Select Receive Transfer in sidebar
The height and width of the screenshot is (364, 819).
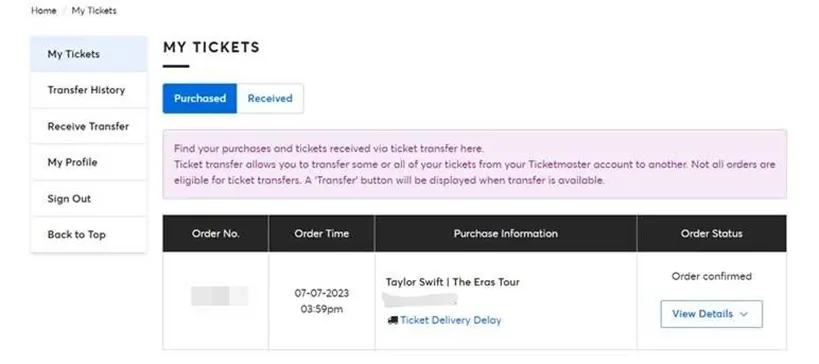pos(89,126)
